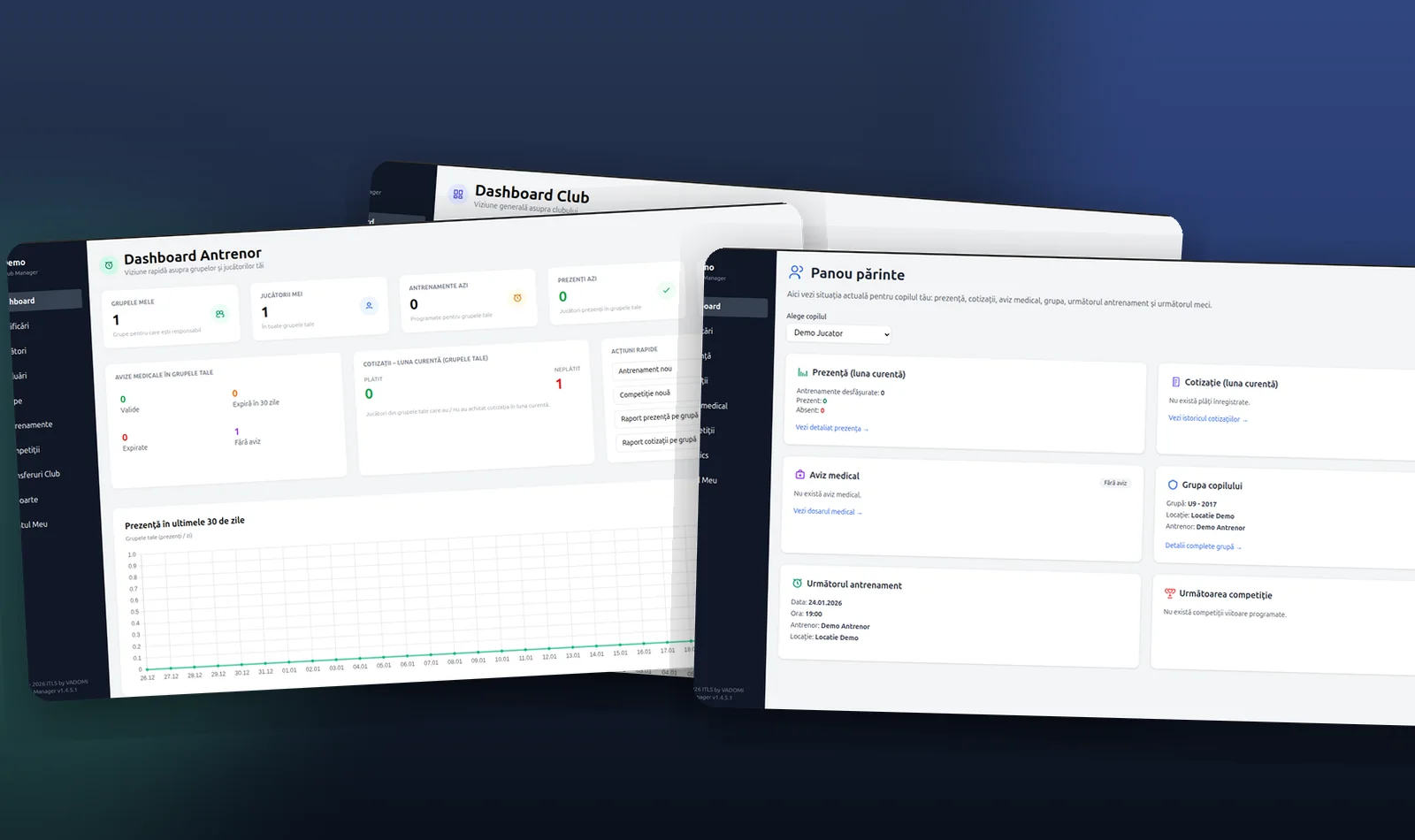This screenshot has height=840, width=1415.
Task: Click the Fără aviz status badge
Action: tap(1115, 483)
